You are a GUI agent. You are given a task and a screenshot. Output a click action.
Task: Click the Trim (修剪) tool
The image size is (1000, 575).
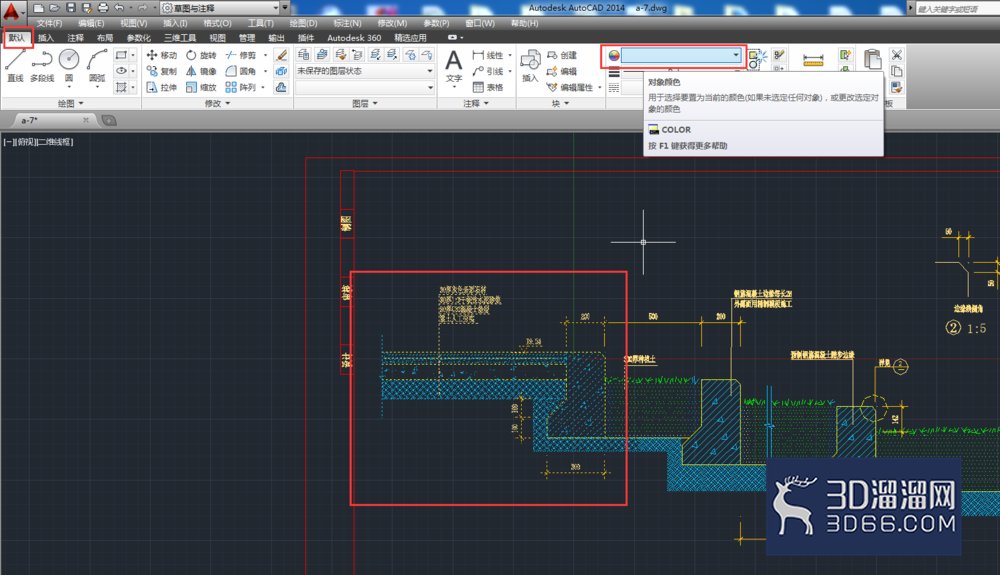[240, 55]
